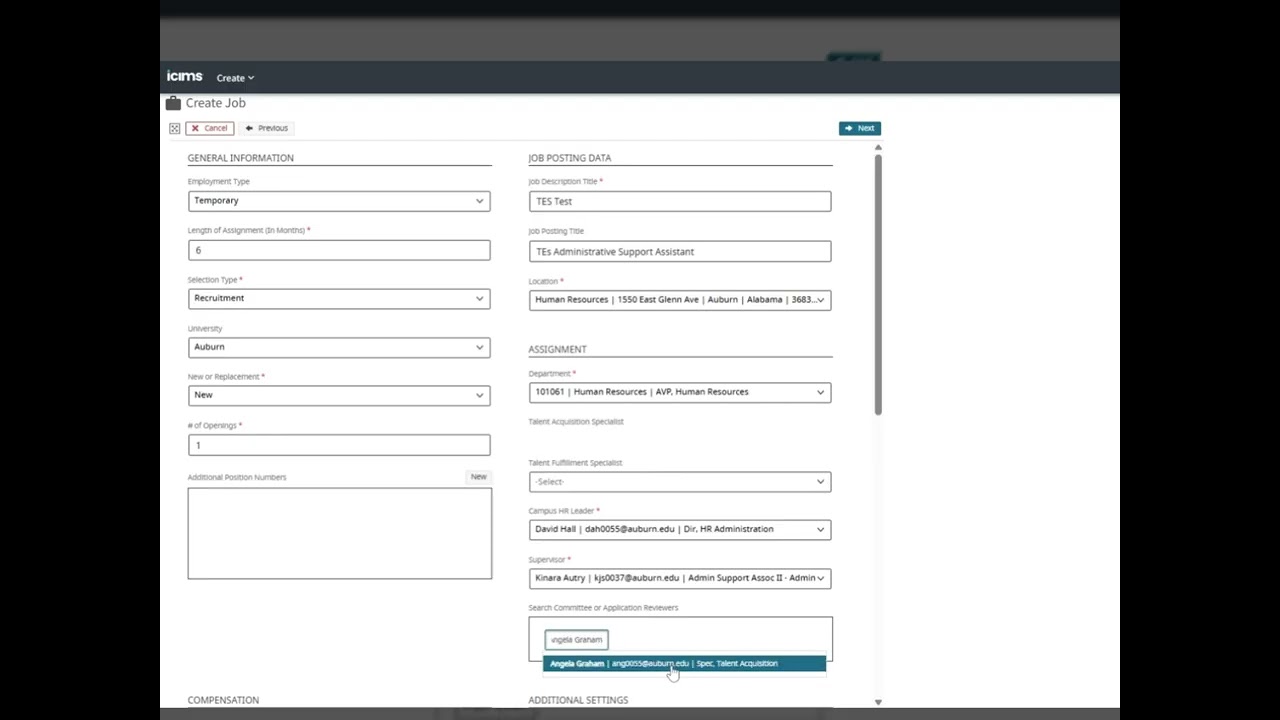Open the University dropdown
The image size is (1280, 720).
(339, 347)
